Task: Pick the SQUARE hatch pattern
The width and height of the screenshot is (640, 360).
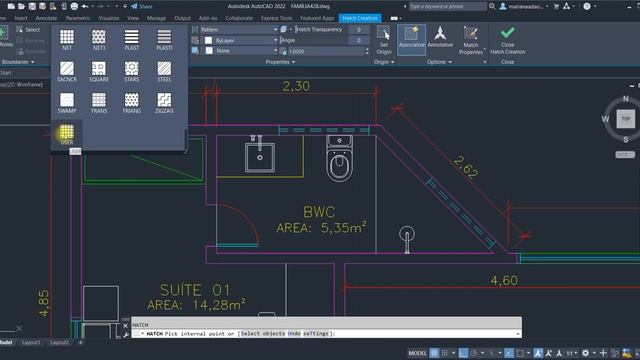Action: coord(99,71)
